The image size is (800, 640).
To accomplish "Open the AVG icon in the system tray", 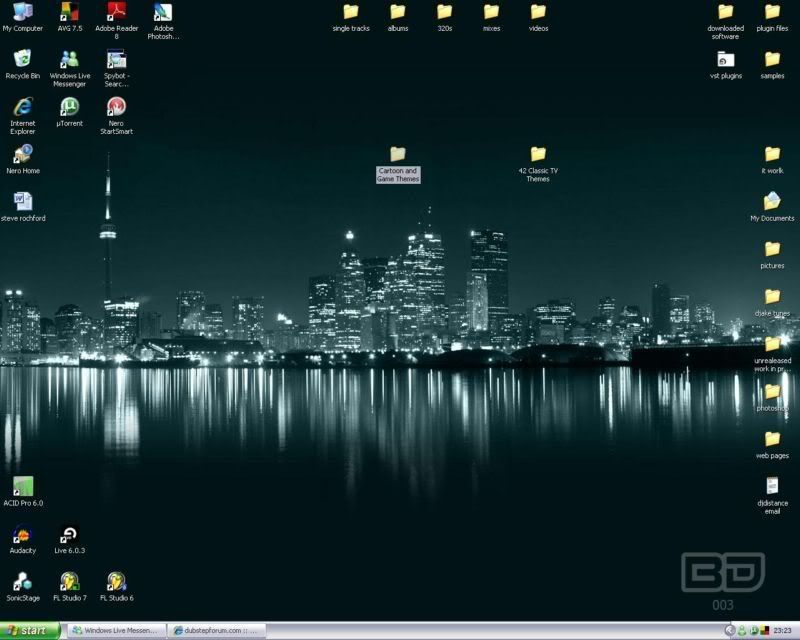I will 766,630.
